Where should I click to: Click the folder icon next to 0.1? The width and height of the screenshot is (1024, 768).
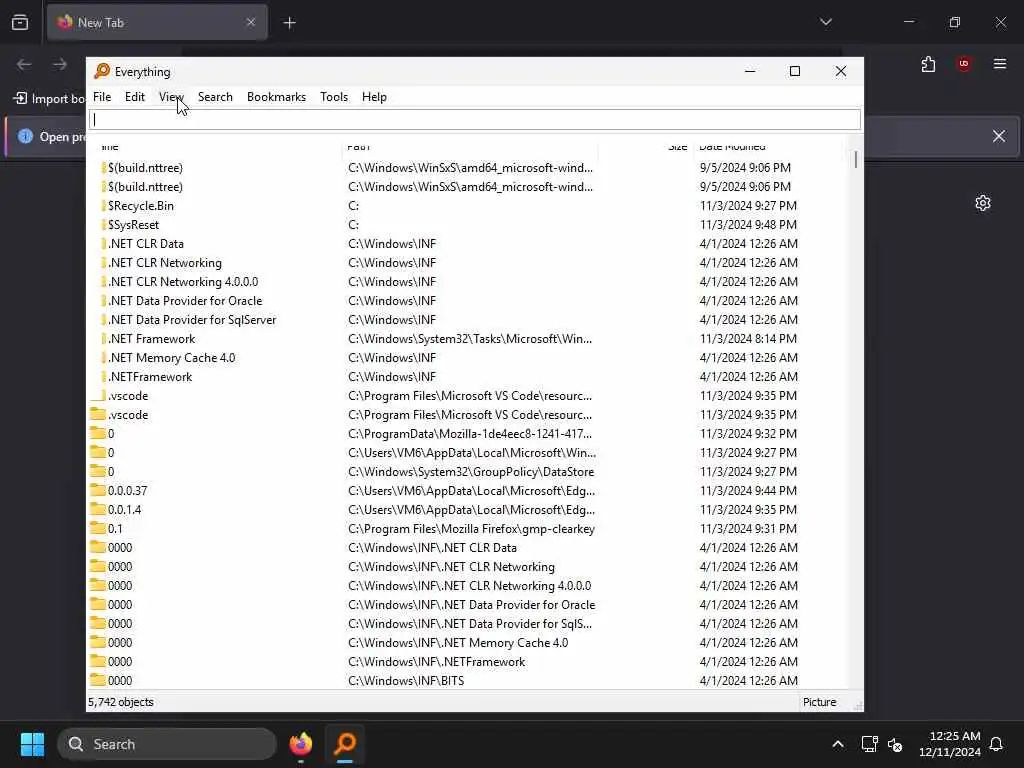[x=98, y=528]
